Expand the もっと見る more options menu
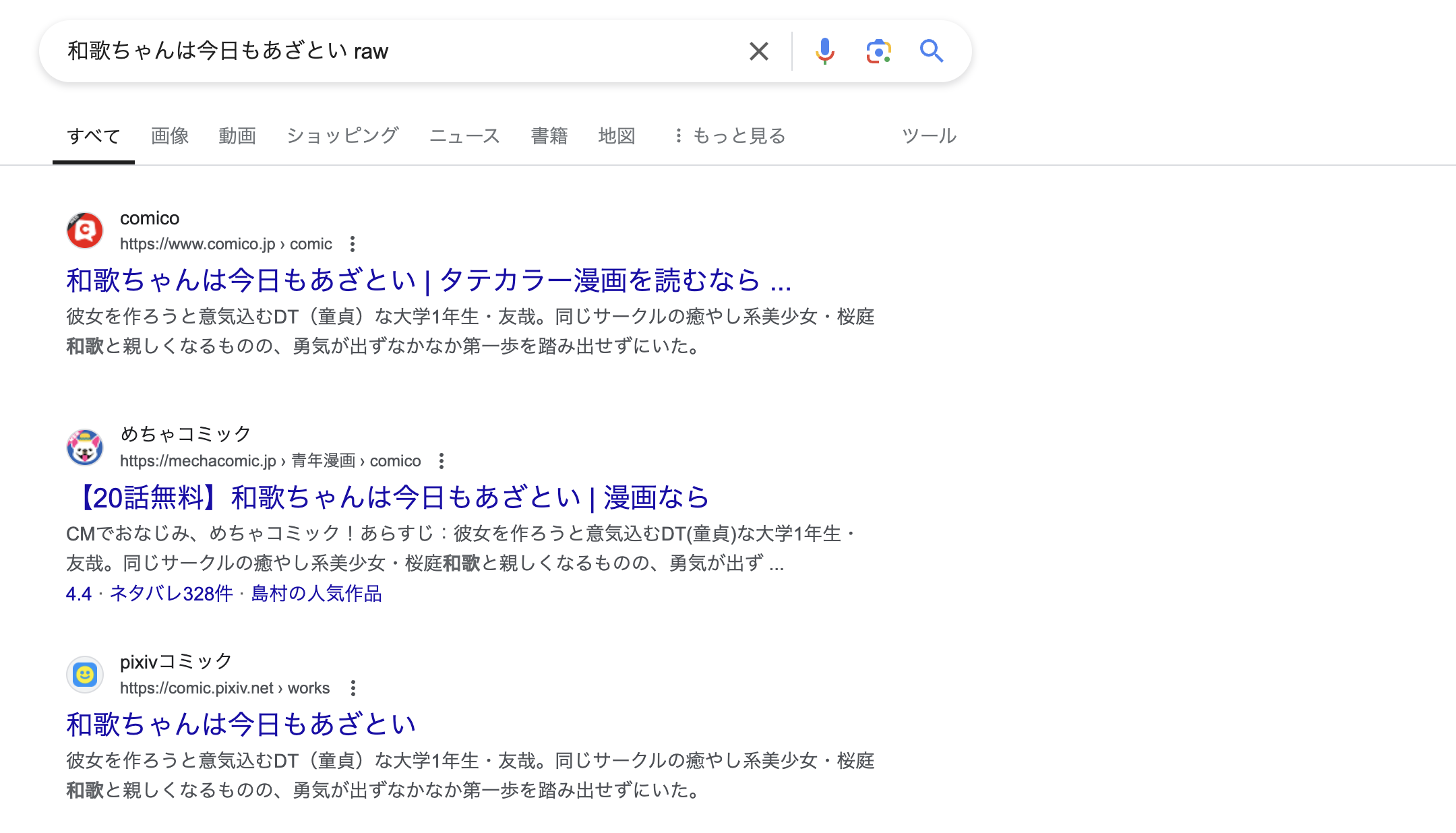 (x=731, y=136)
